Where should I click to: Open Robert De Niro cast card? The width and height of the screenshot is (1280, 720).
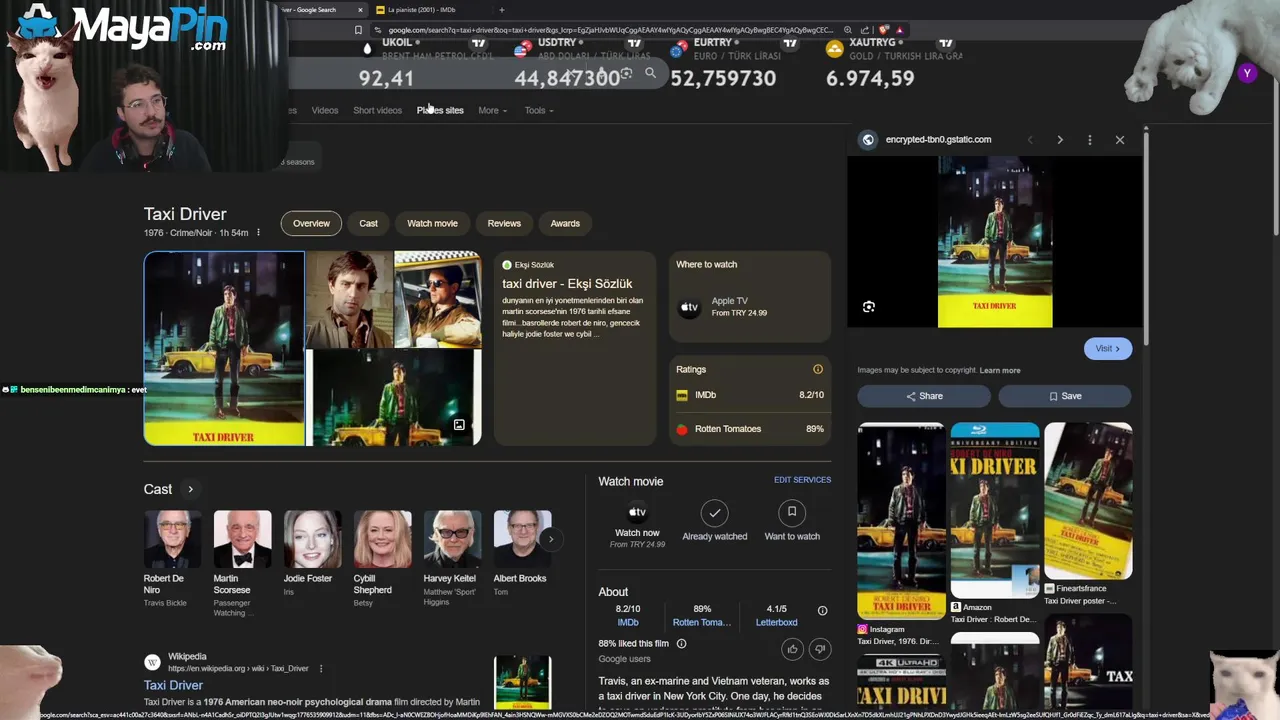click(x=172, y=558)
